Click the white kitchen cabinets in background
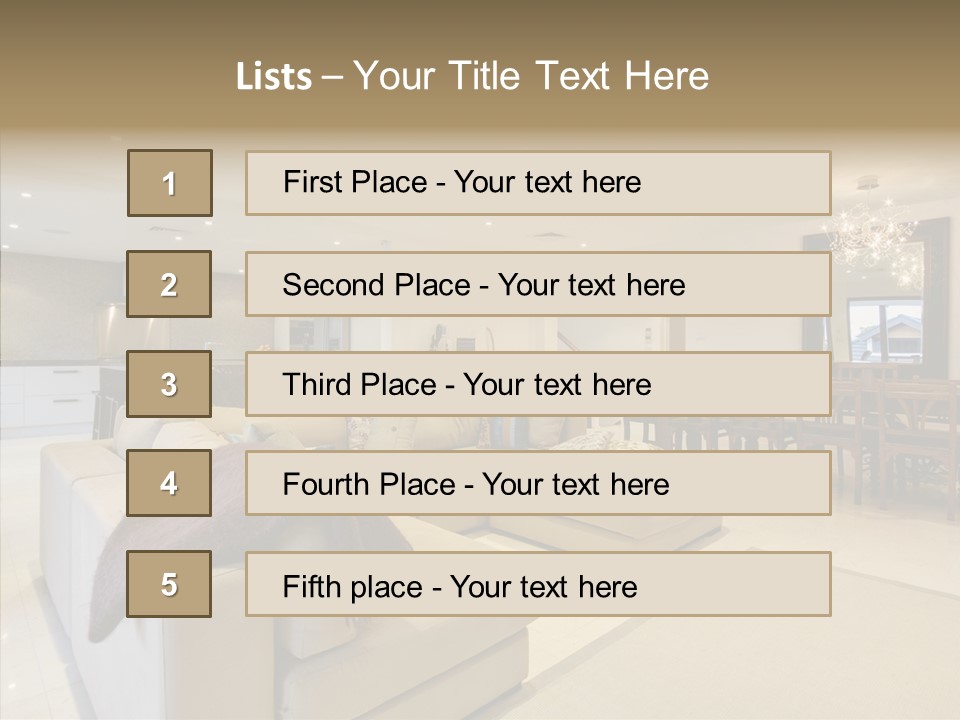This screenshot has width=960, height=720. click(x=50, y=395)
